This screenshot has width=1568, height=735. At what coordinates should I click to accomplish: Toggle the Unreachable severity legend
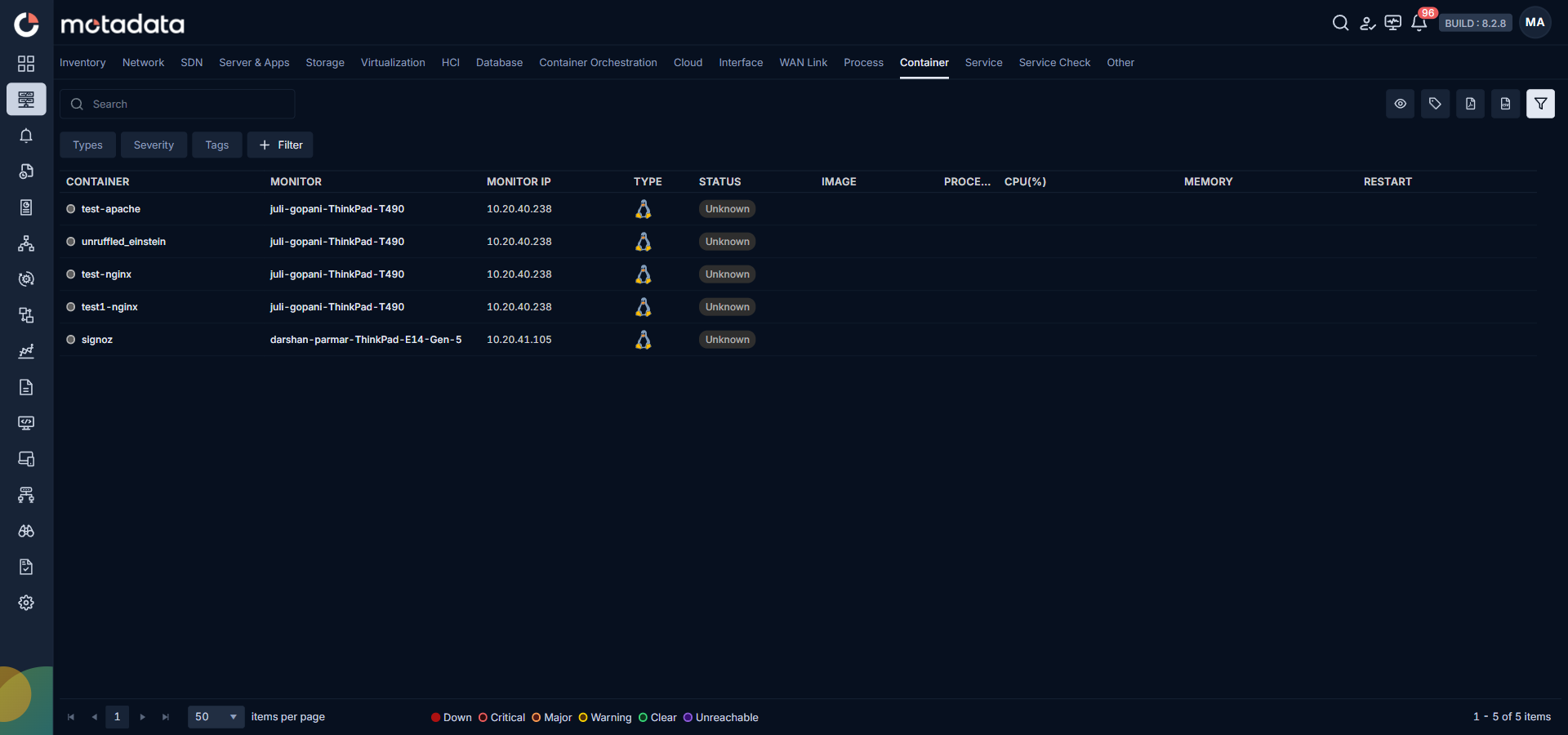coord(720,718)
